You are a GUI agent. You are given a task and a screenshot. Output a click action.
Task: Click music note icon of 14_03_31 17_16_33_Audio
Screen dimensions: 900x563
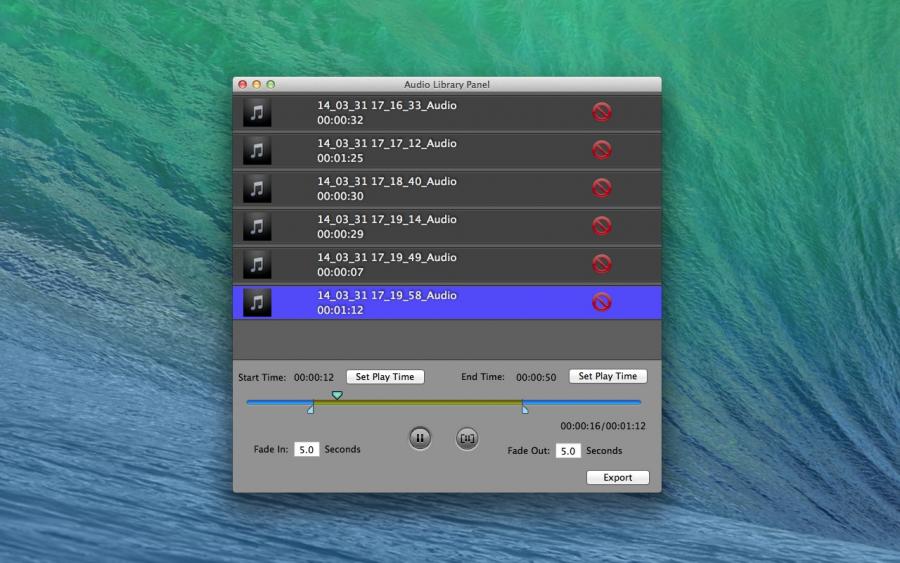257,112
